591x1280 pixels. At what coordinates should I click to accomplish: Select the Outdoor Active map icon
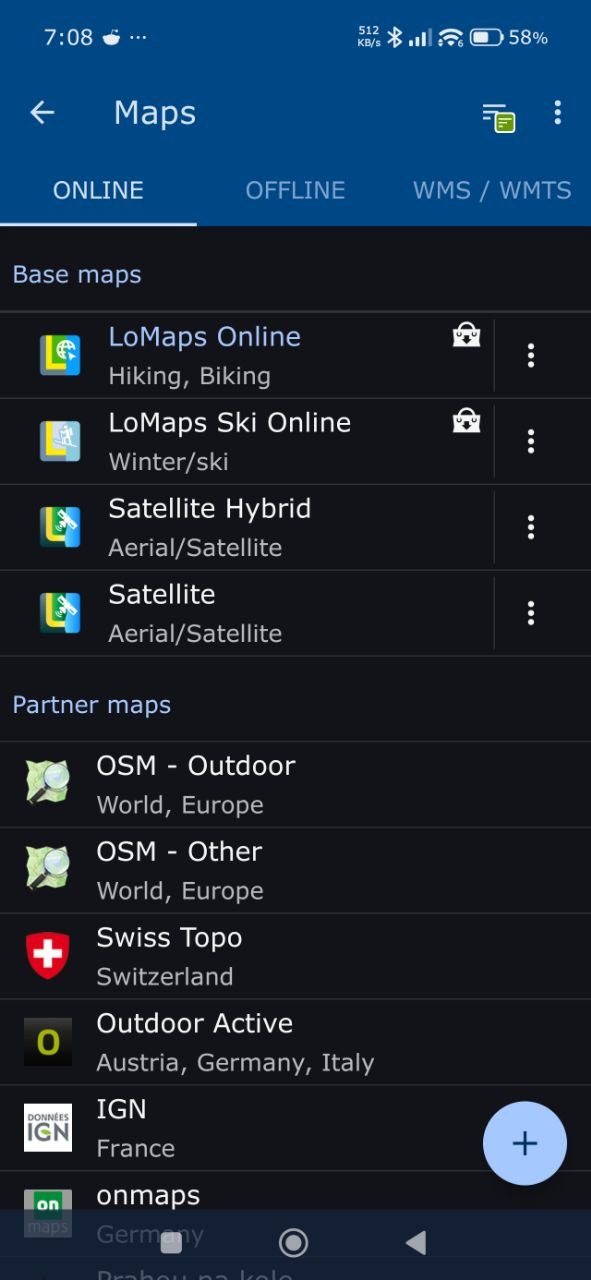pyautogui.click(x=48, y=1042)
